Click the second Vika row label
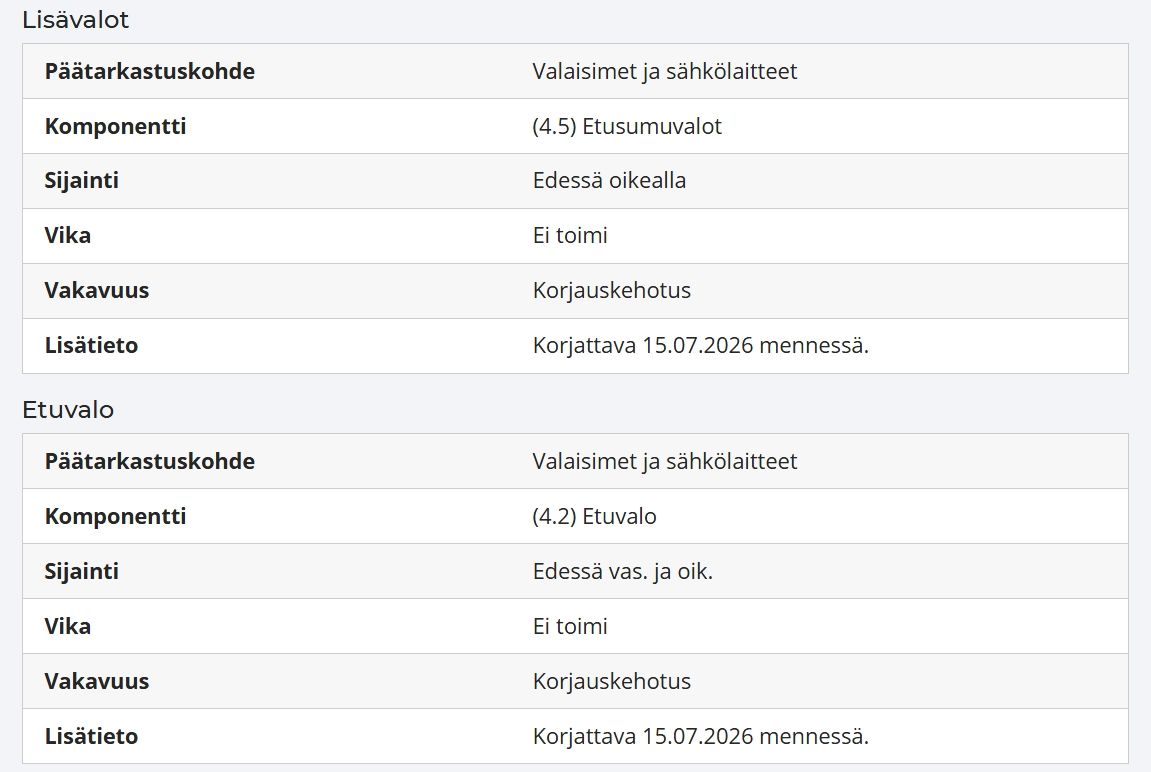Image resolution: width=1151 pixels, height=772 pixels. (x=68, y=627)
